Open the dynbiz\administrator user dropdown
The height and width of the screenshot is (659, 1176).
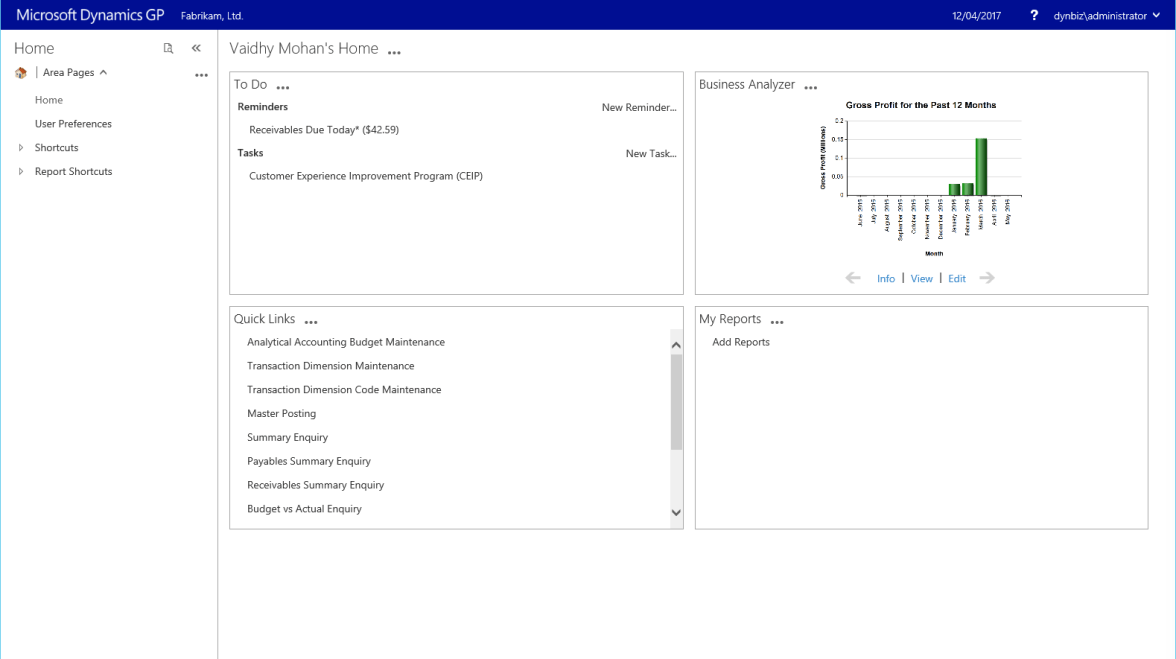(x=1106, y=16)
